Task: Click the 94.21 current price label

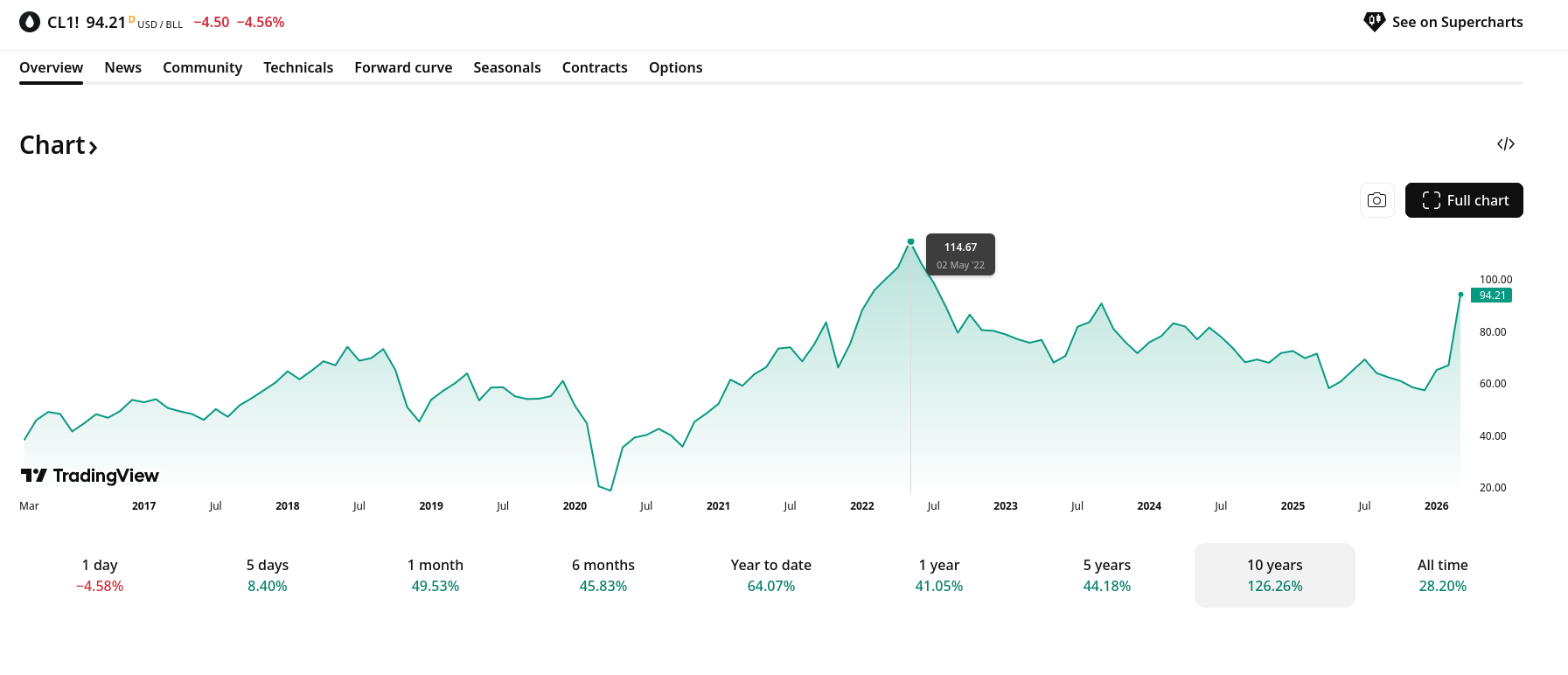Action: click(1492, 296)
